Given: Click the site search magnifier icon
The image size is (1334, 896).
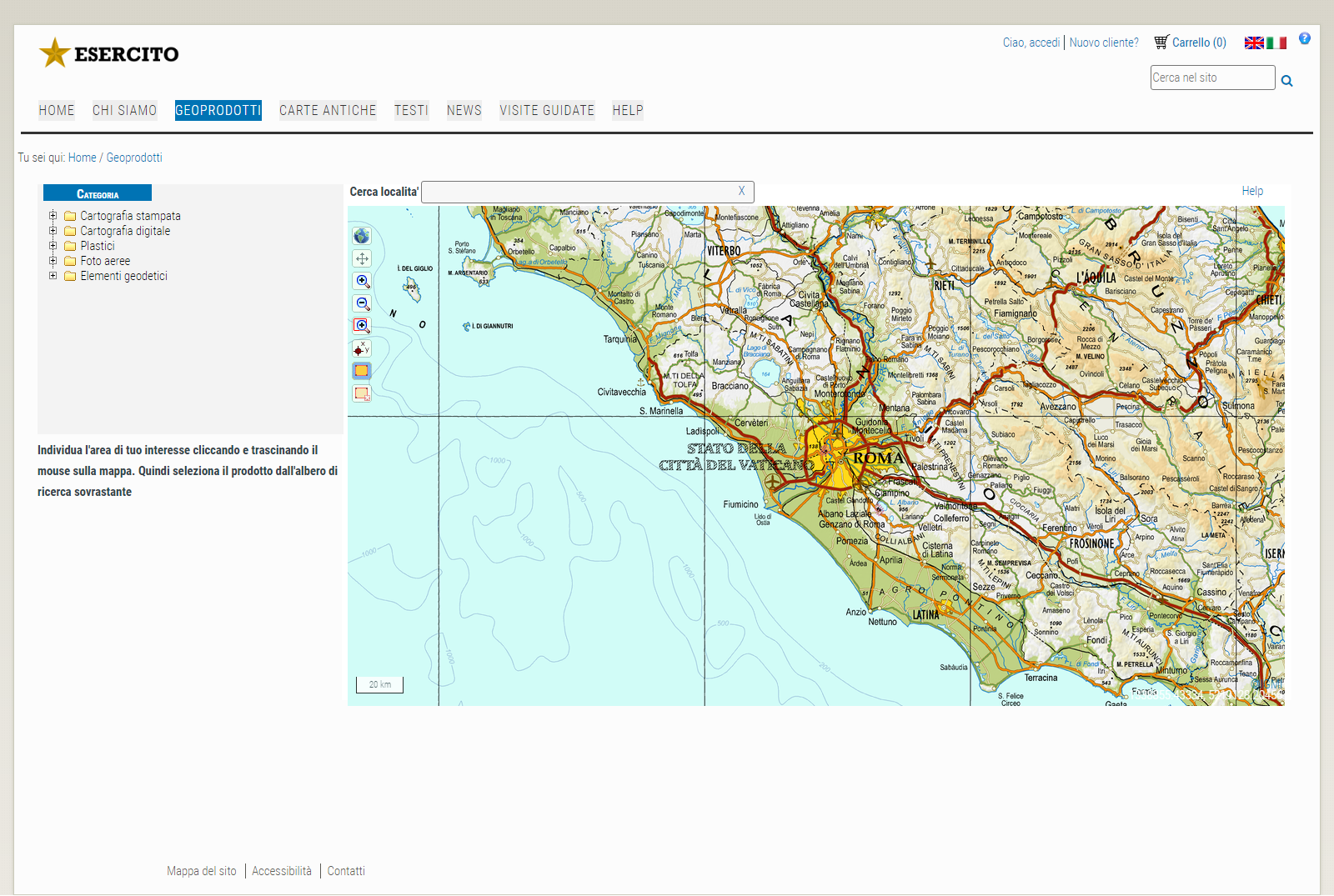Looking at the screenshot, I should (1286, 81).
